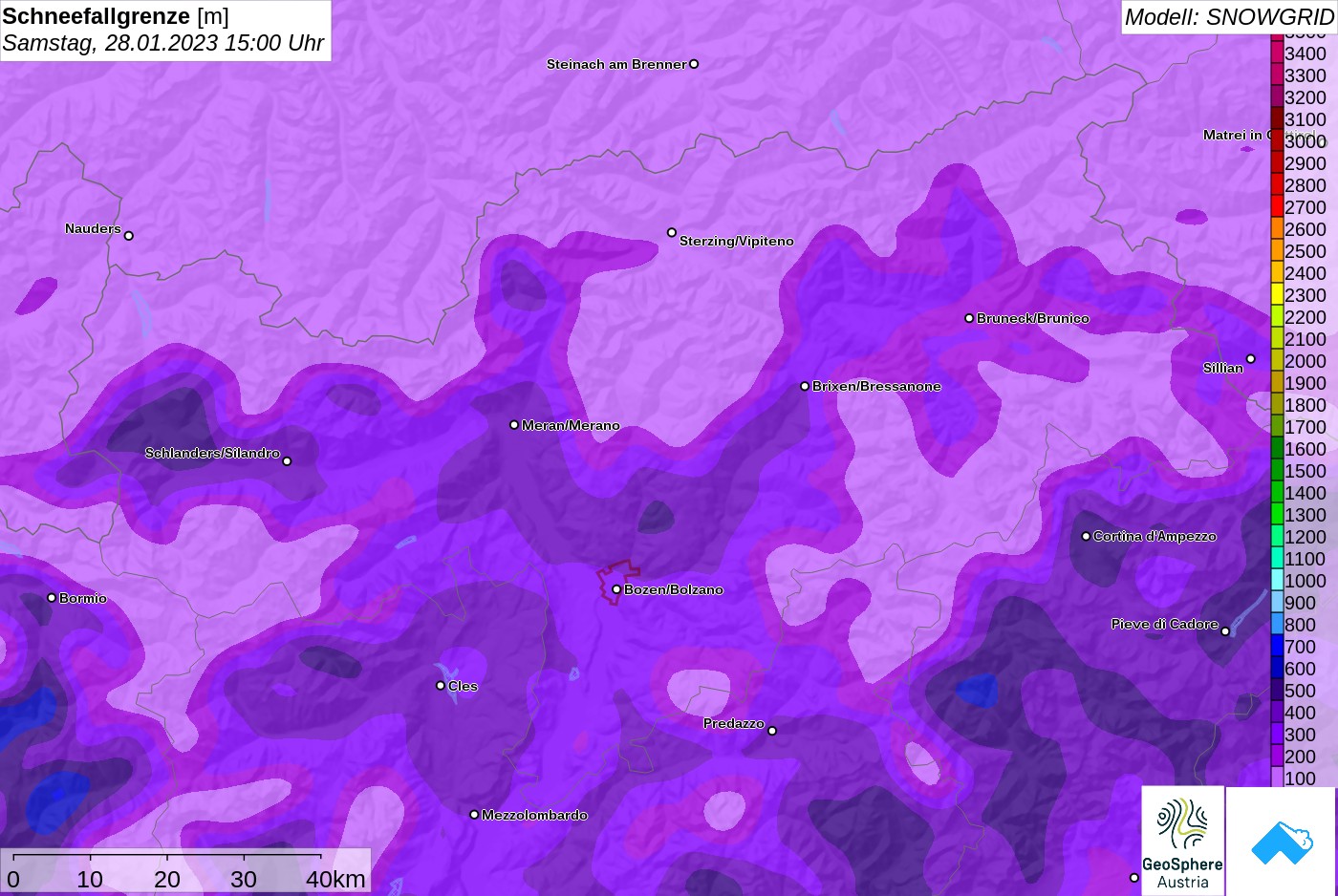Click the GeoSphere Austria logo
The height and width of the screenshot is (896, 1338).
(x=1183, y=841)
